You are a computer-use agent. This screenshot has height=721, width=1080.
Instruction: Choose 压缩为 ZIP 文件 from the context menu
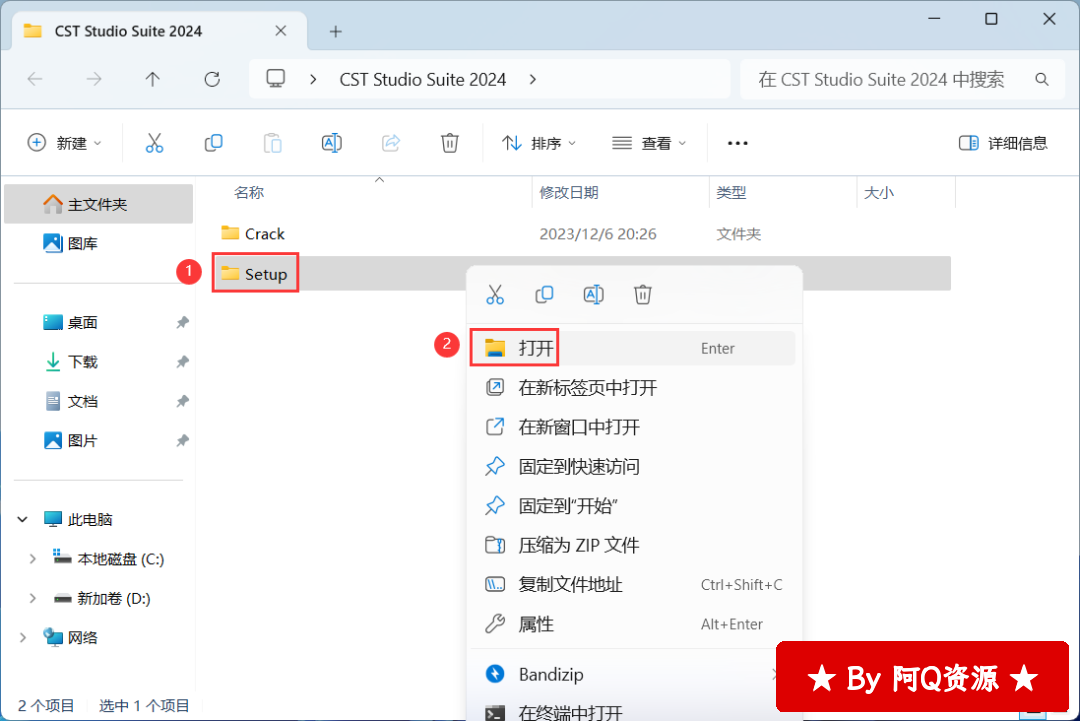click(x=632, y=545)
